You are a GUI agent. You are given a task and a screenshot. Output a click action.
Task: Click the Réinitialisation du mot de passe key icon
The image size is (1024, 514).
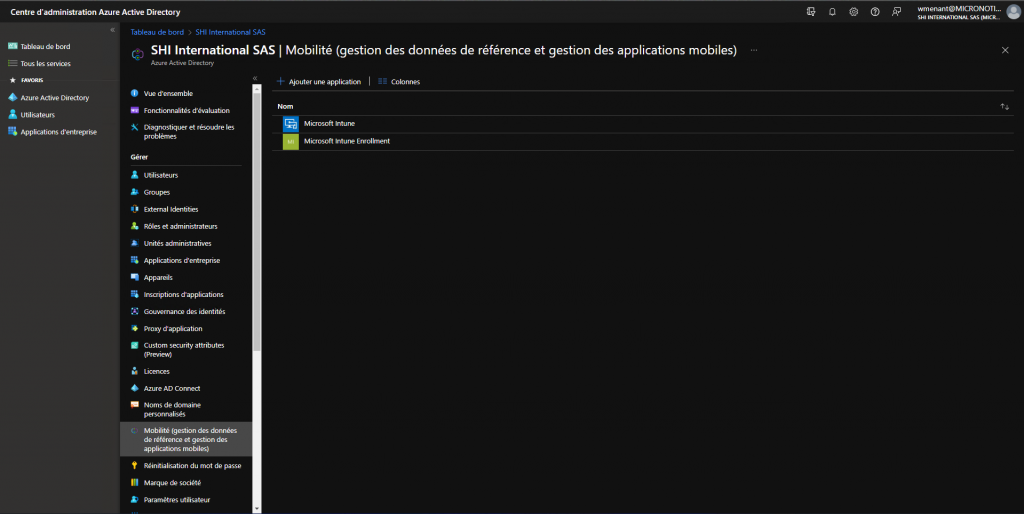point(135,466)
